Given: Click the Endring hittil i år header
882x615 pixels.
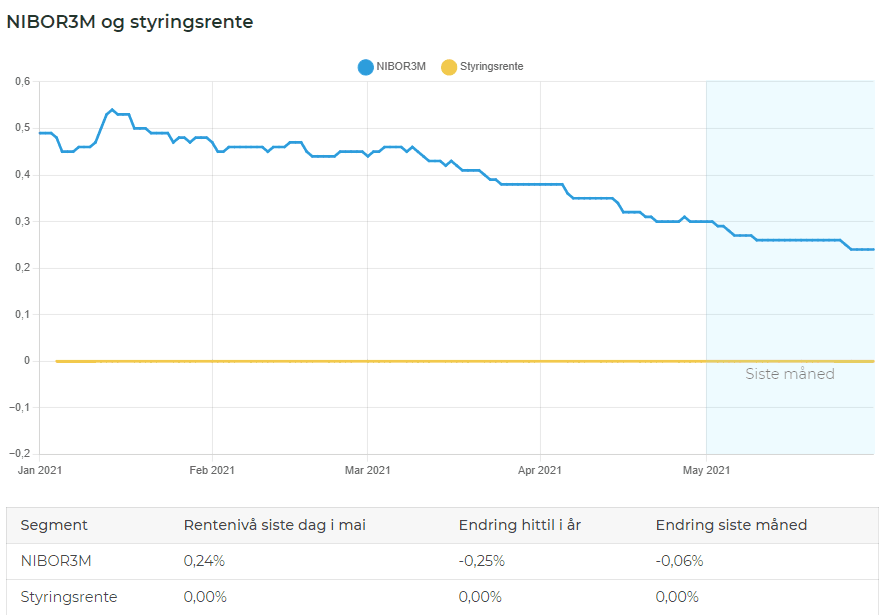Looking at the screenshot, I should coord(520,526).
